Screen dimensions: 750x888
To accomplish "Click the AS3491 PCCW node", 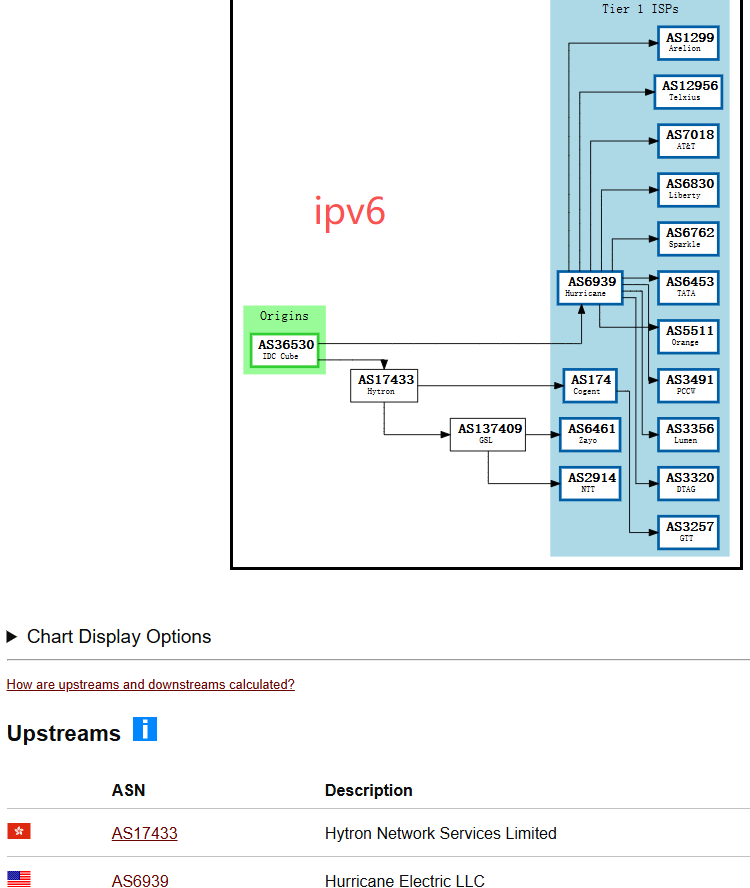I will pyautogui.click(x=689, y=386).
